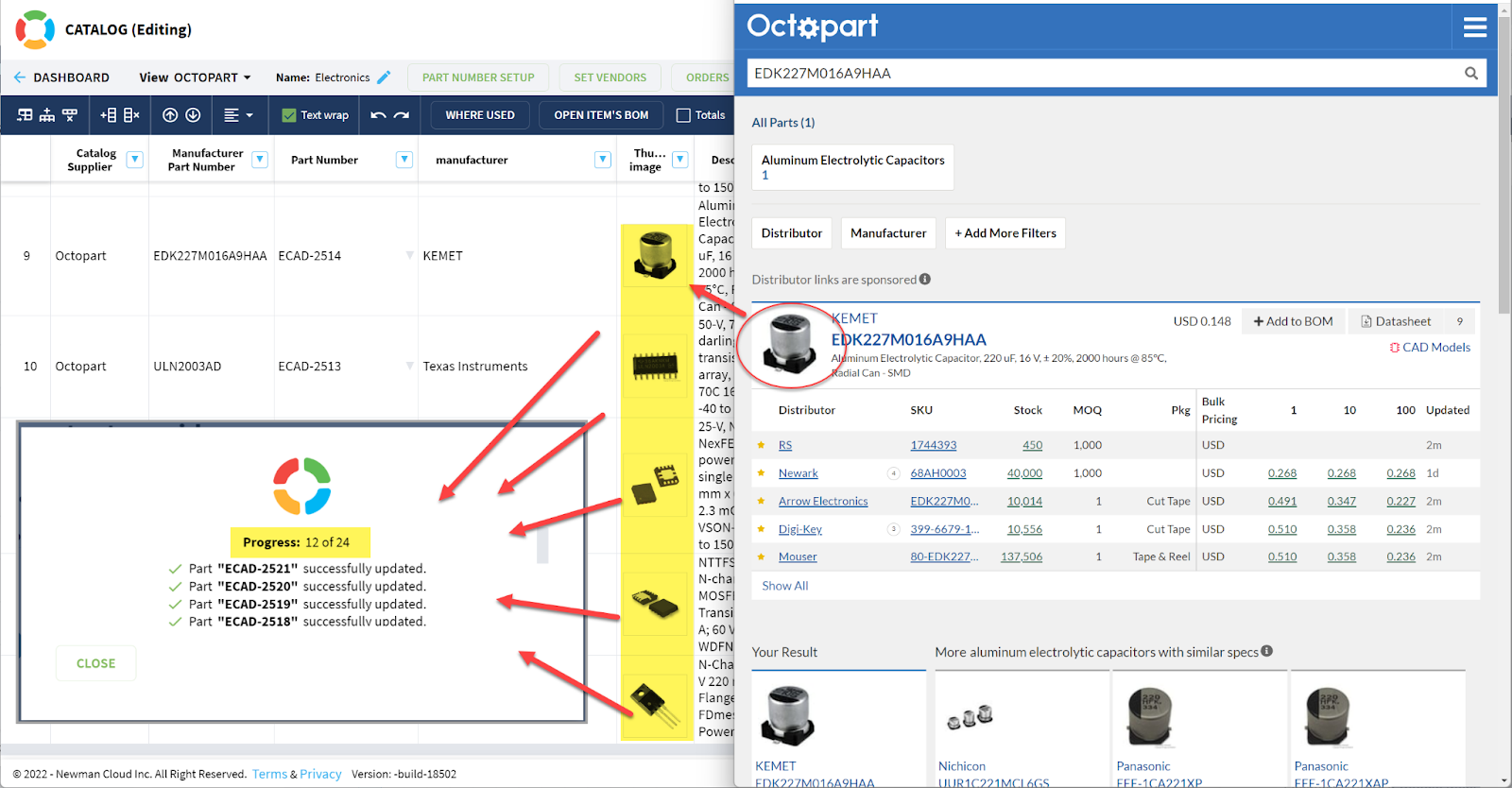Open the Catalog Supplier column filter dropdown
The width and height of the screenshot is (1512, 788).
pyautogui.click(x=134, y=160)
